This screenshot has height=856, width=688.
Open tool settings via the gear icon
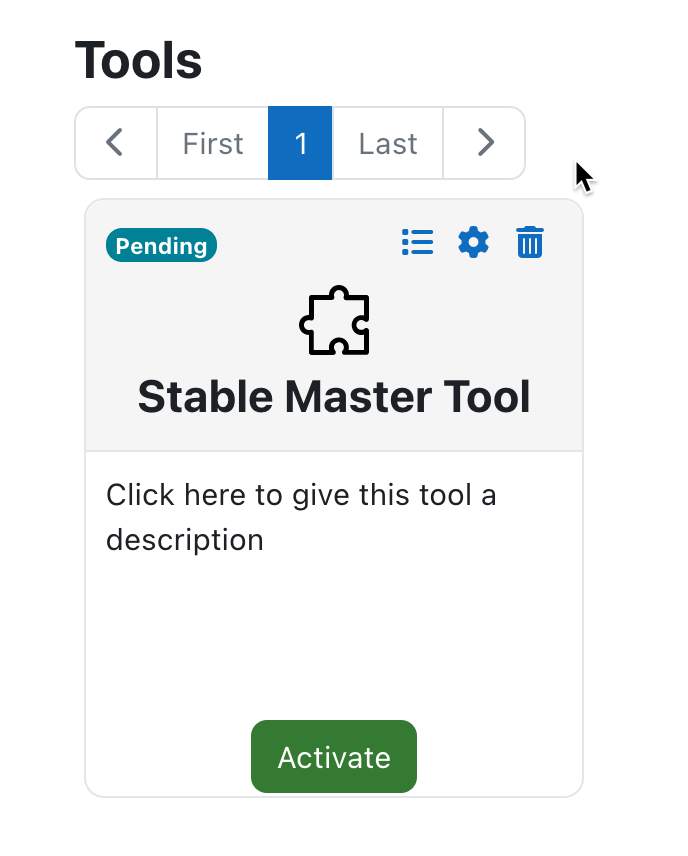[473, 242]
